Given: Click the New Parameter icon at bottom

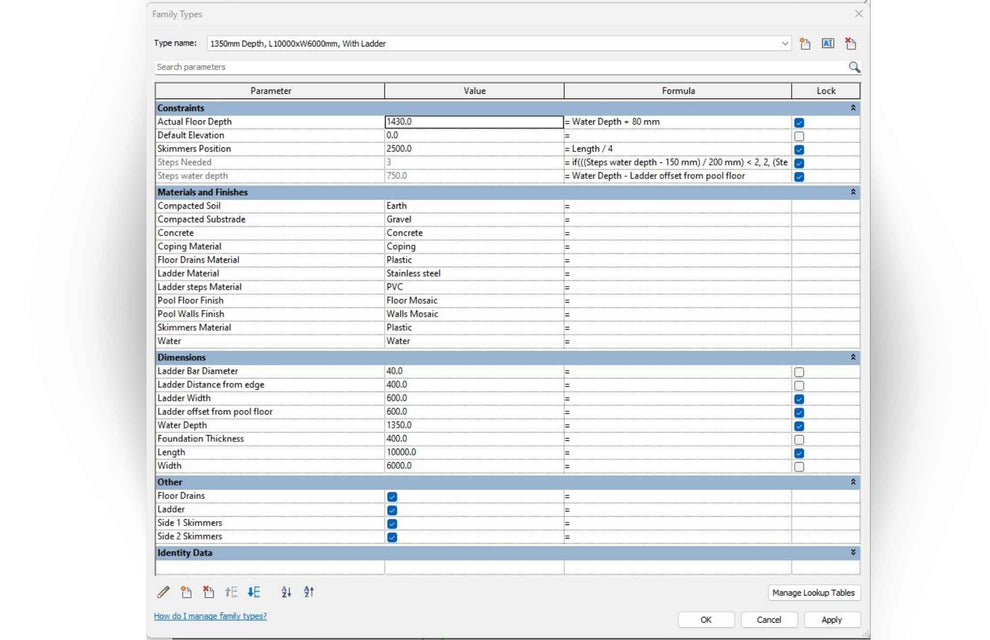Looking at the screenshot, I should point(186,592).
